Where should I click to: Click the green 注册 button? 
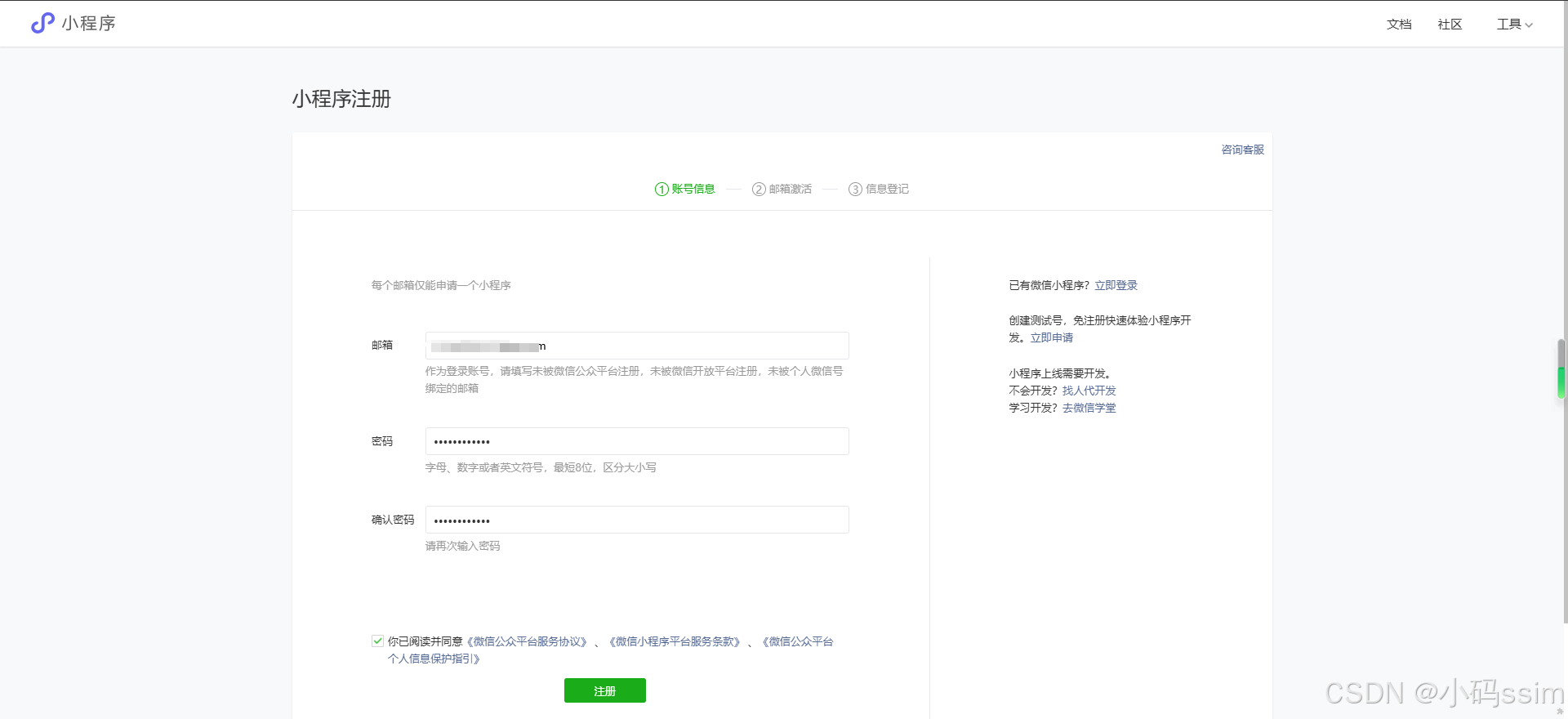pyautogui.click(x=605, y=690)
